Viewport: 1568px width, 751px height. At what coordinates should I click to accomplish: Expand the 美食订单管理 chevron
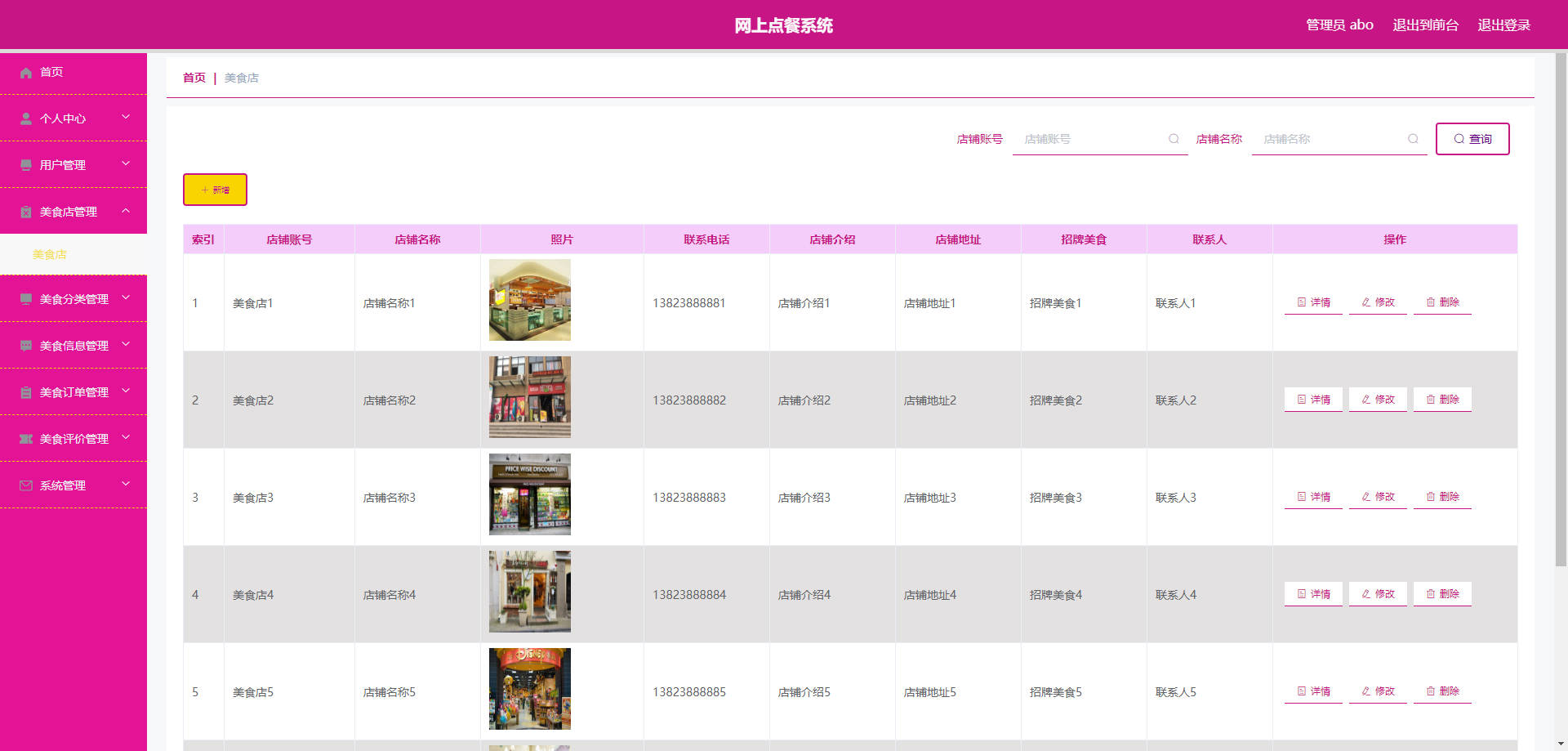(x=126, y=391)
